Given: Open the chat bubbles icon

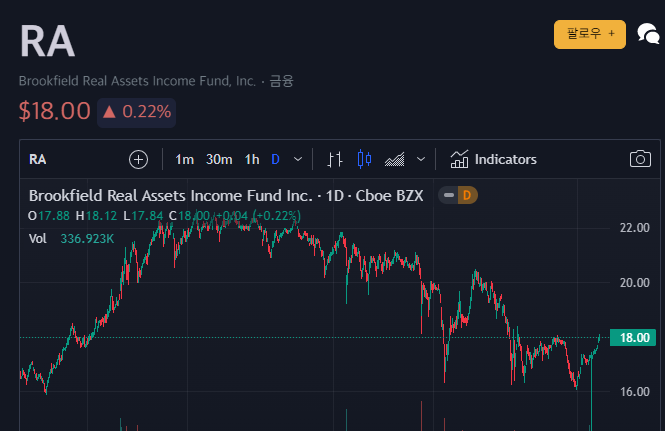Looking at the screenshot, I should tap(648, 34).
